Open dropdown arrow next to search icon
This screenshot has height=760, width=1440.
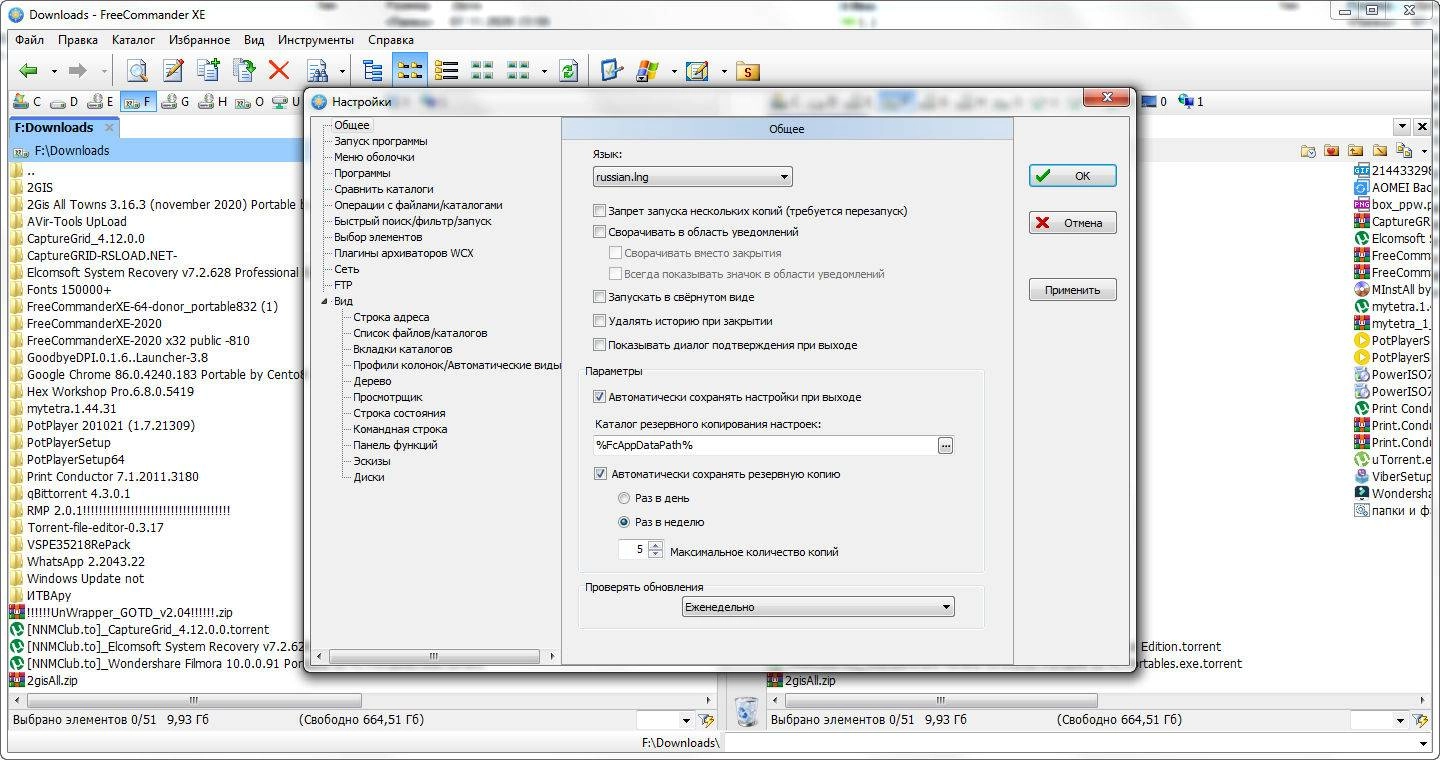click(x=342, y=71)
